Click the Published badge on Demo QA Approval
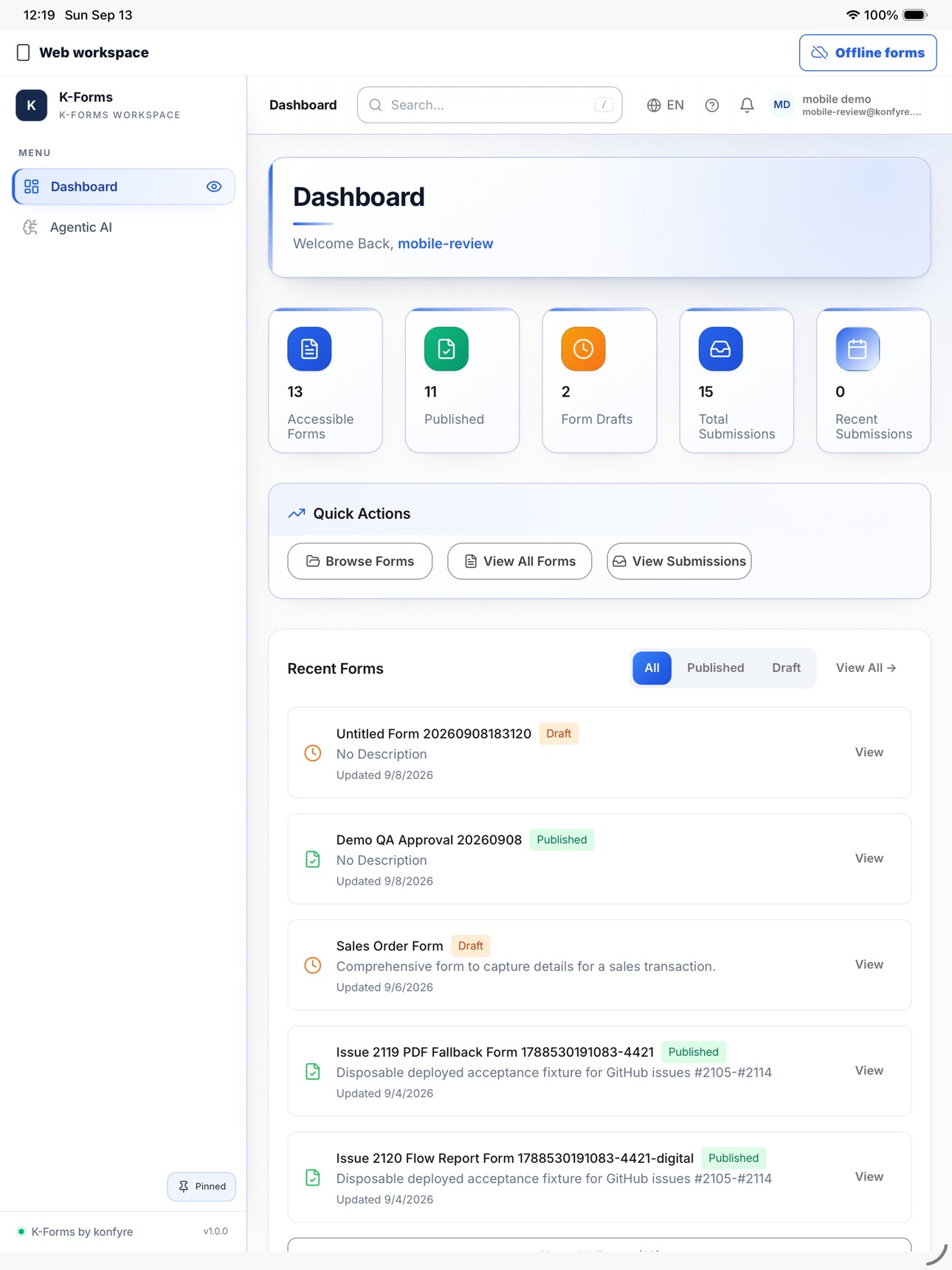Viewport: 952px width, 1270px height. coord(562,840)
